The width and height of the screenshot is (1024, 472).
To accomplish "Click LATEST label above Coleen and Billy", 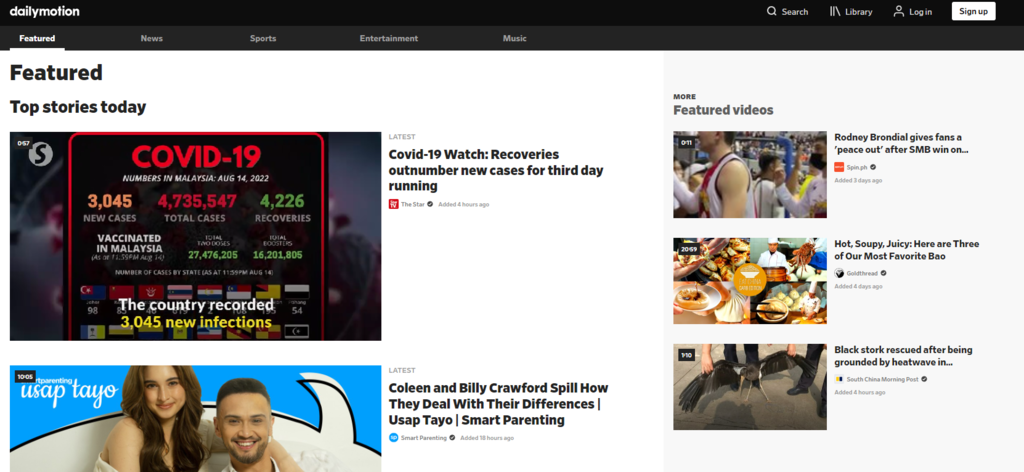I will click(402, 370).
